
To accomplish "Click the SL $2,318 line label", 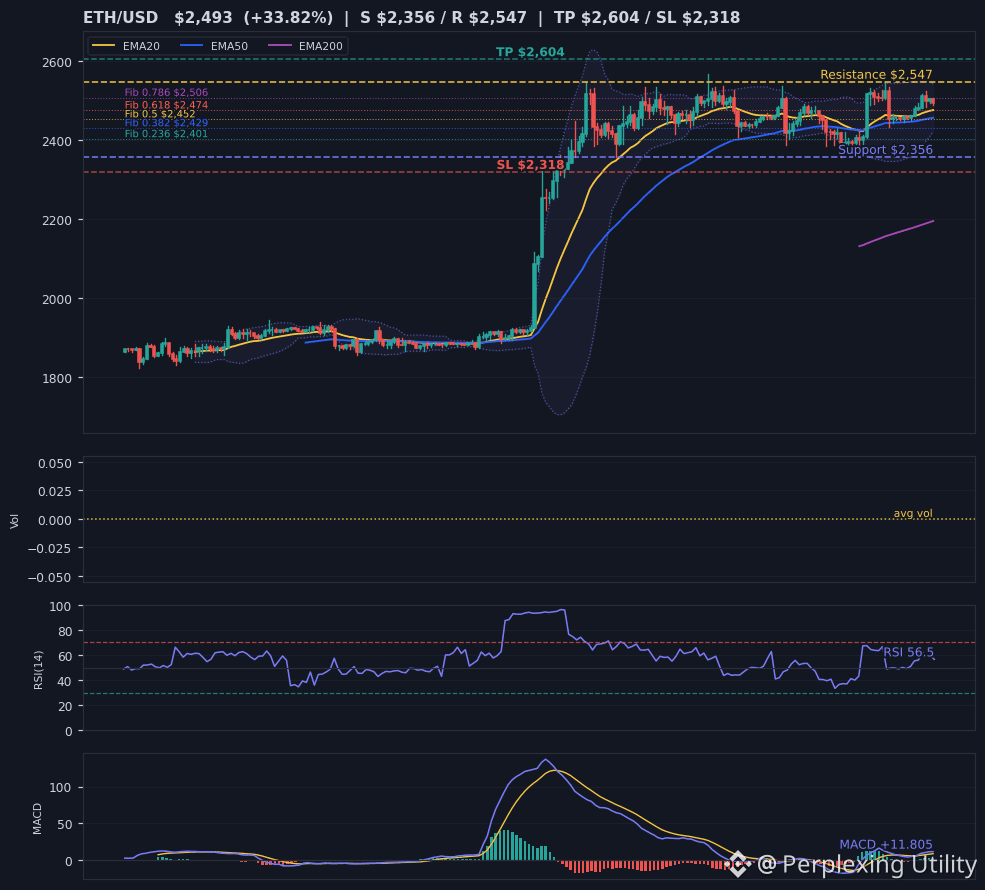I will coord(530,165).
